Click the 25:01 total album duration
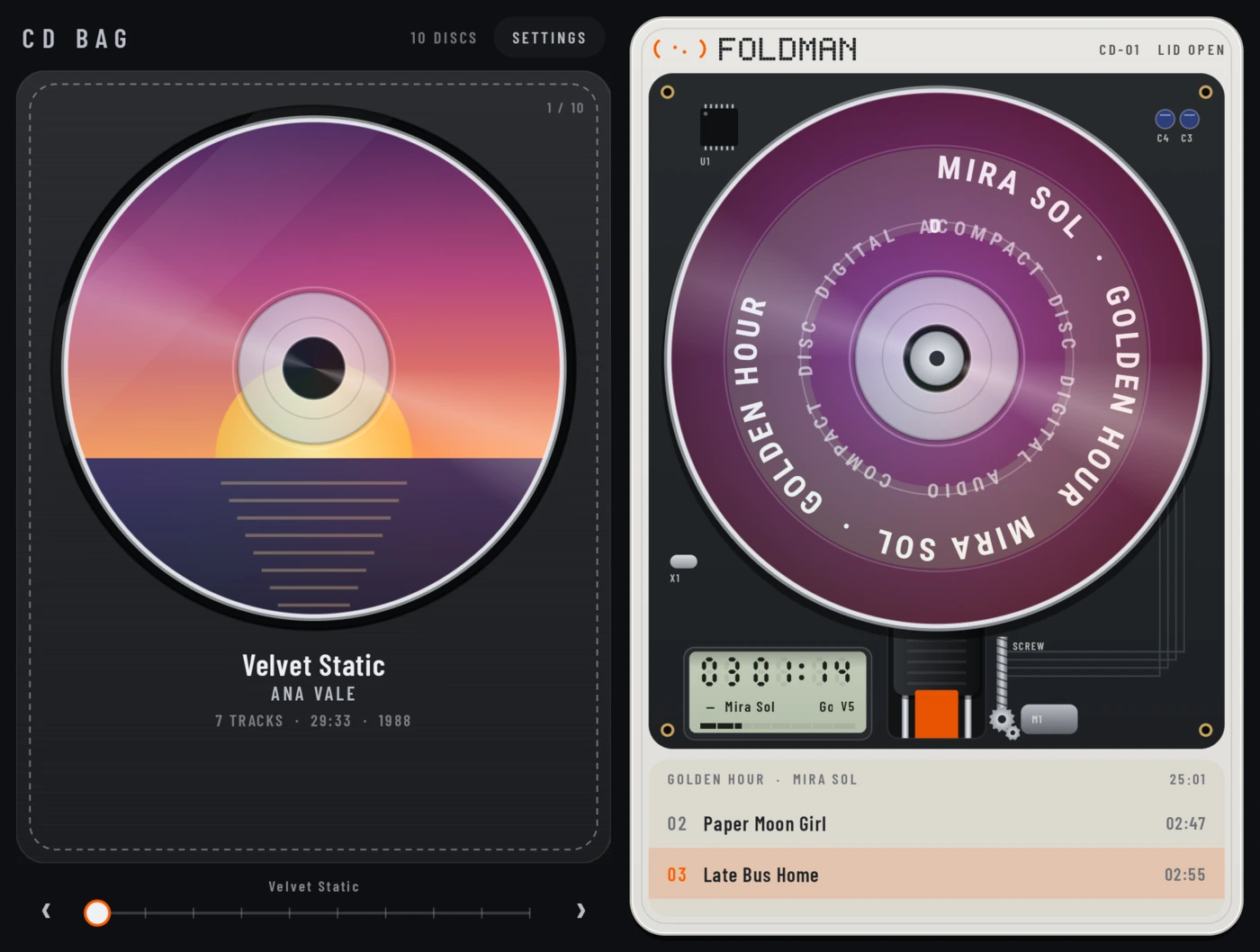The height and width of the screenshot is (952, 1260). (x=1187, y=779)
